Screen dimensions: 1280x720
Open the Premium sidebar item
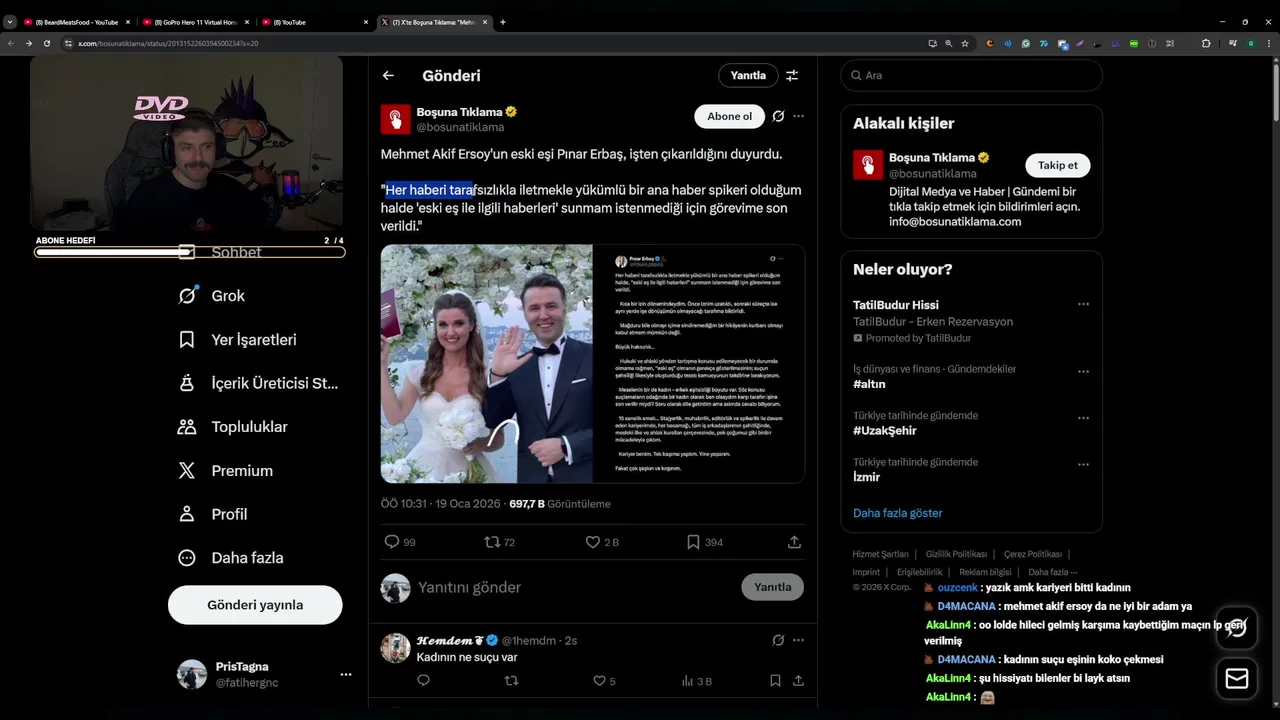tap(225, 471)
